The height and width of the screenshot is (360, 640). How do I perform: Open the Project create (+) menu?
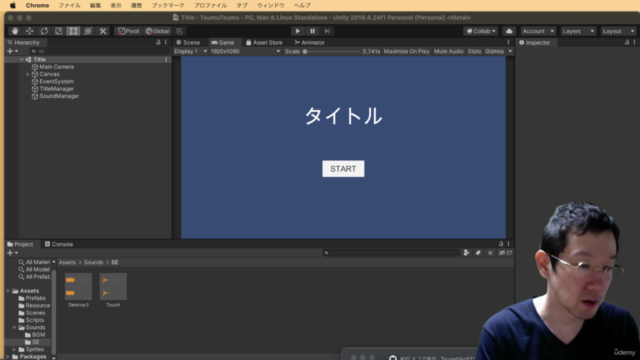pos(12,253)
